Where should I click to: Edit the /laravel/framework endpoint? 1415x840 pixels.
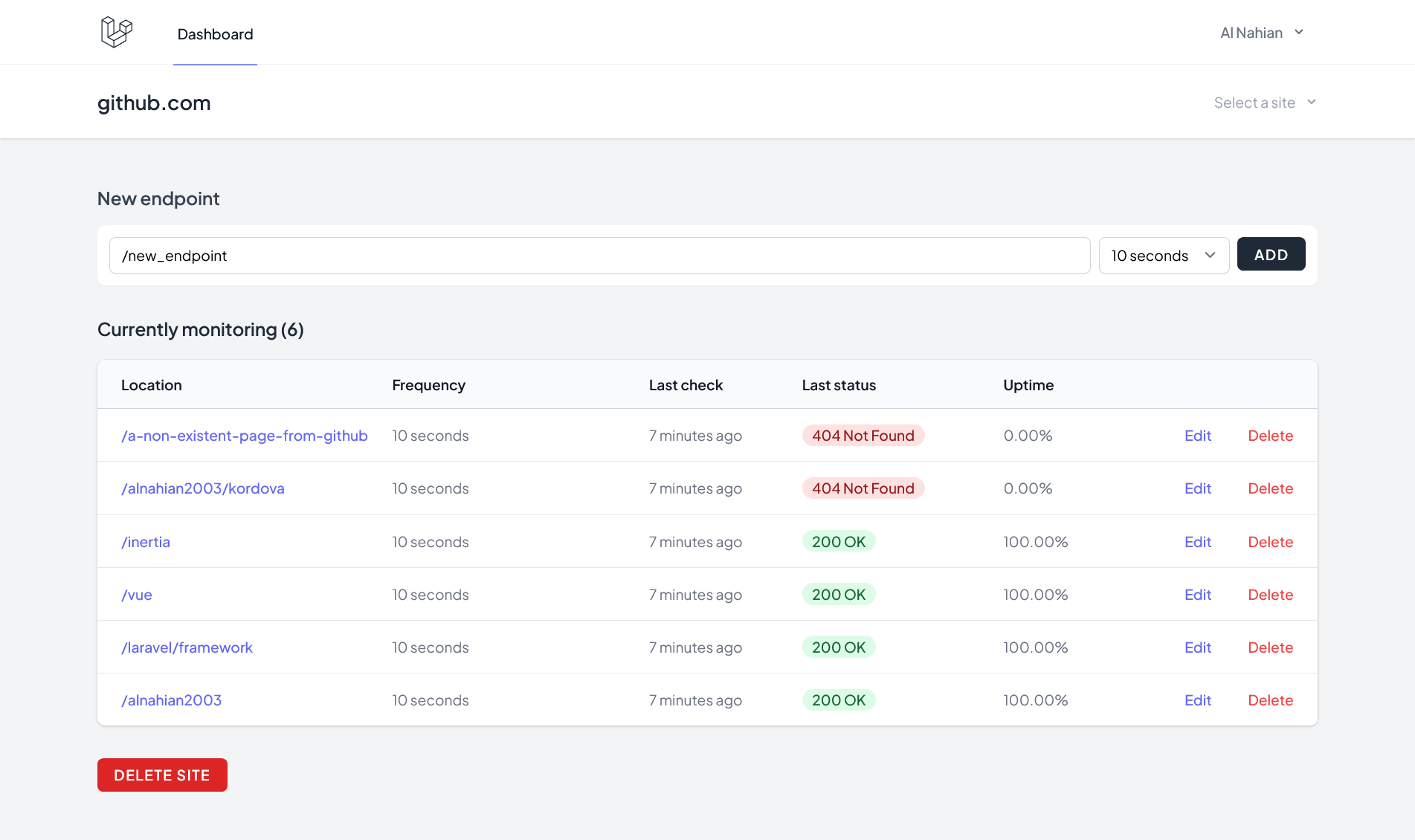[1197, 647]
